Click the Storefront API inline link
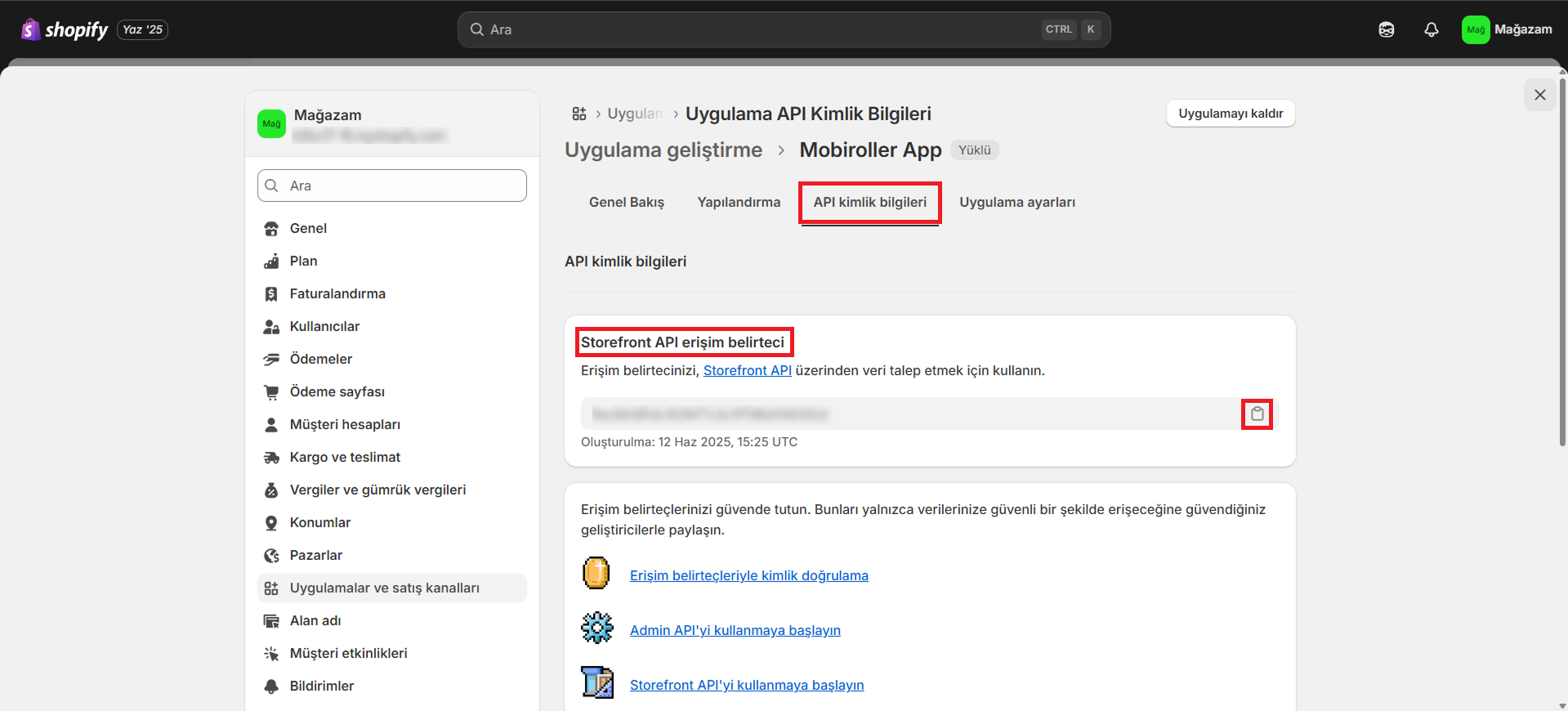This screenshot has height=711, width=1568. pyautogui.click(x=748, y=370)
